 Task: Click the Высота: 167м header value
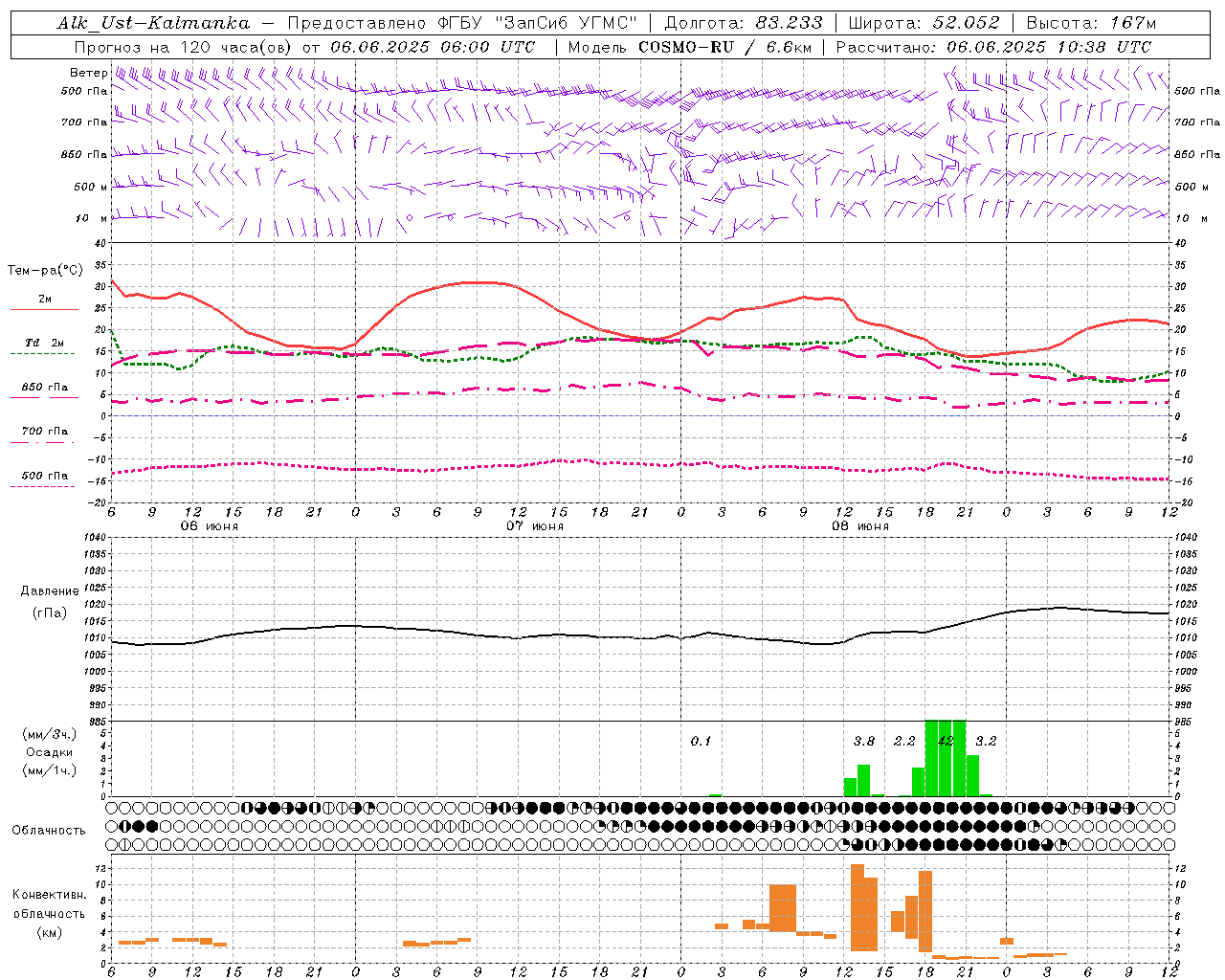1091,23
